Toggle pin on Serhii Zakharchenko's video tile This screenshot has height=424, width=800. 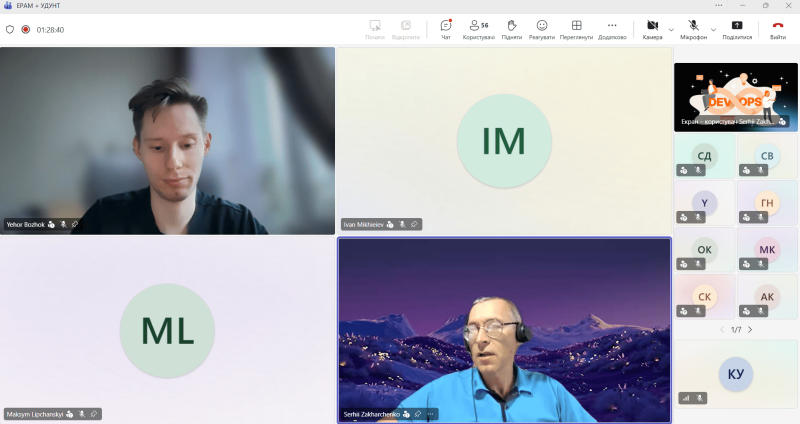pos(420,413)
